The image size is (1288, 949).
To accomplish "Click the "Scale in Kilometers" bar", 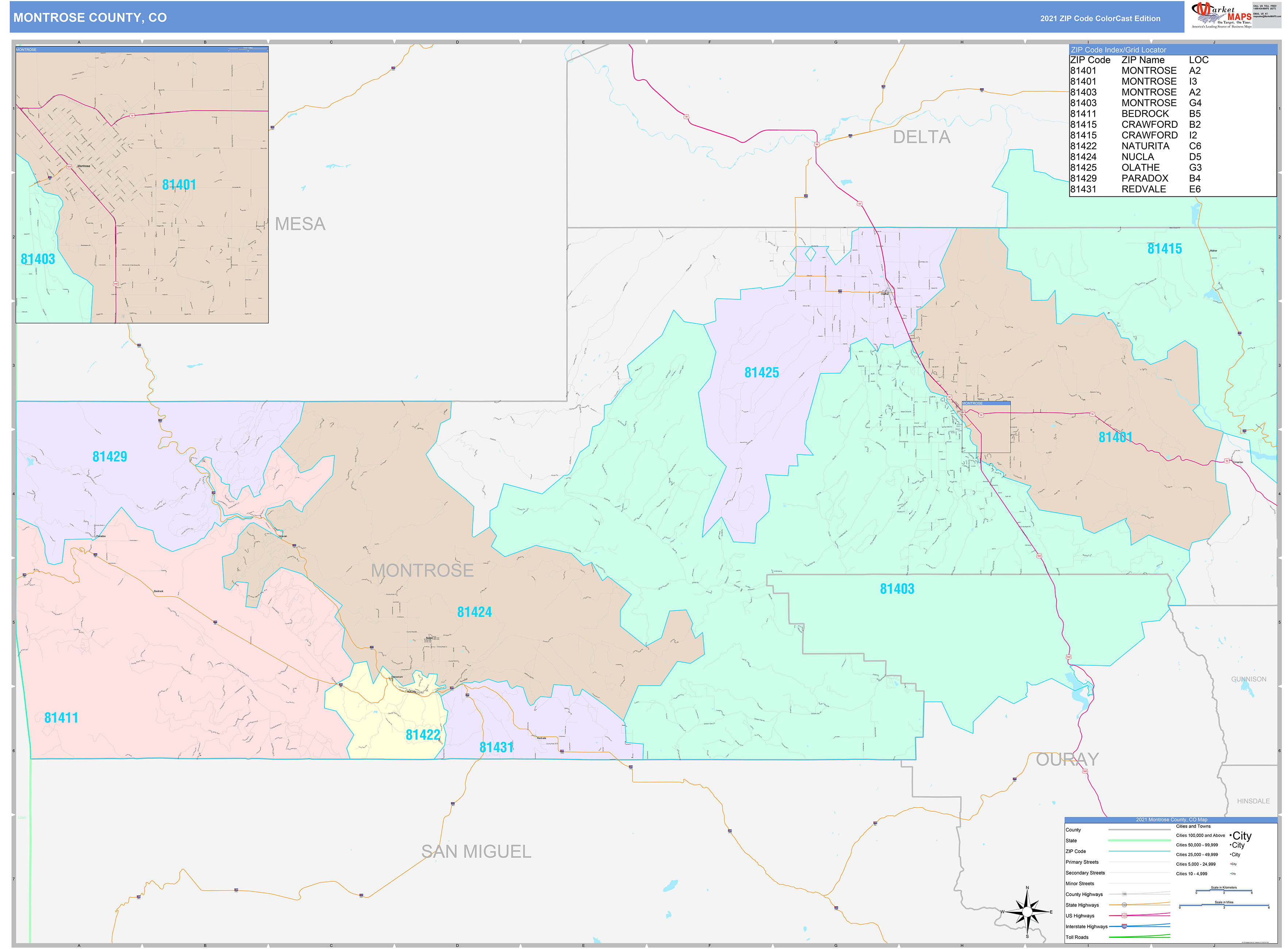I will 1224,891.
